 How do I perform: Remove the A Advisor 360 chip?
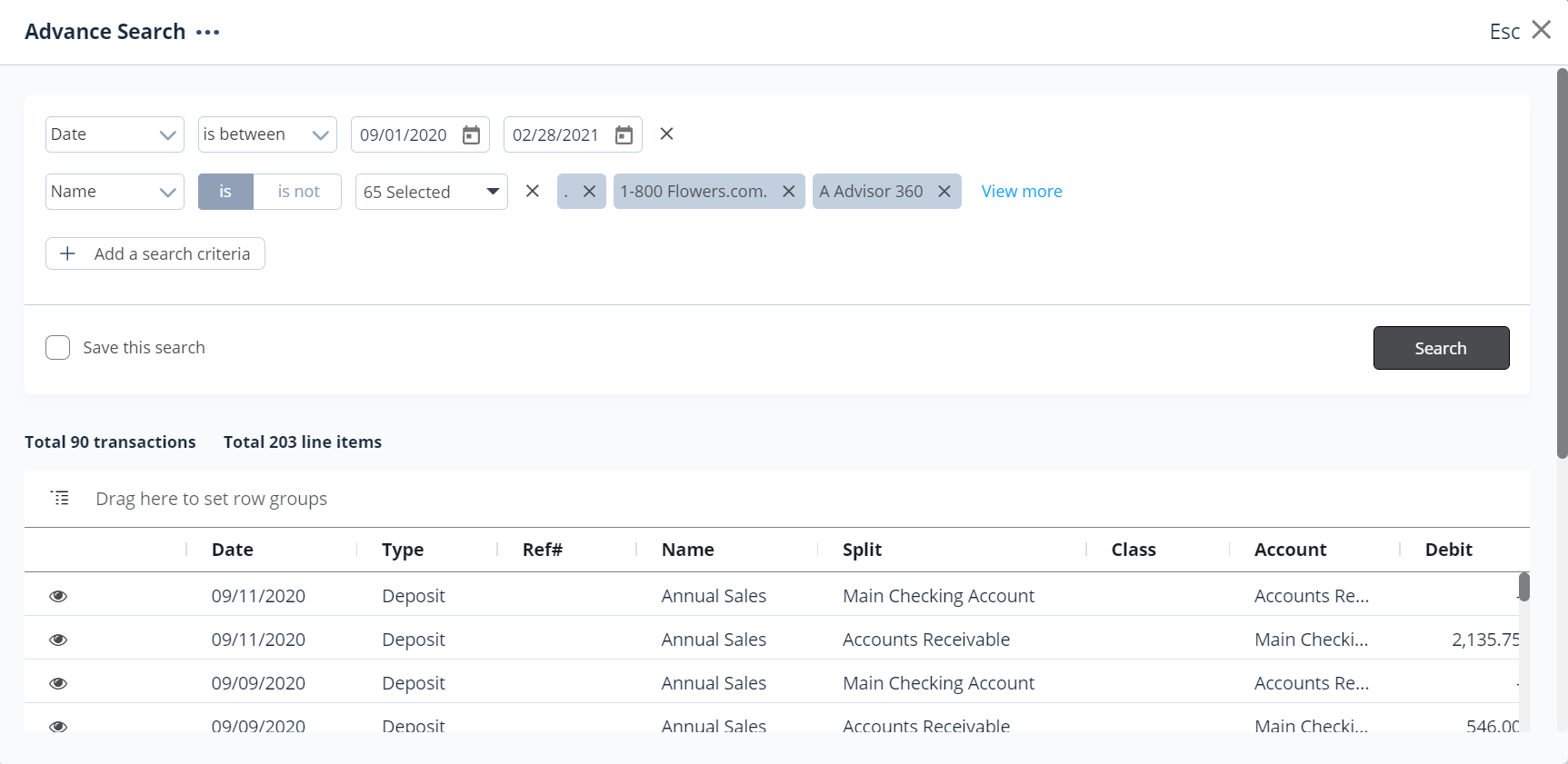[944, 192]
